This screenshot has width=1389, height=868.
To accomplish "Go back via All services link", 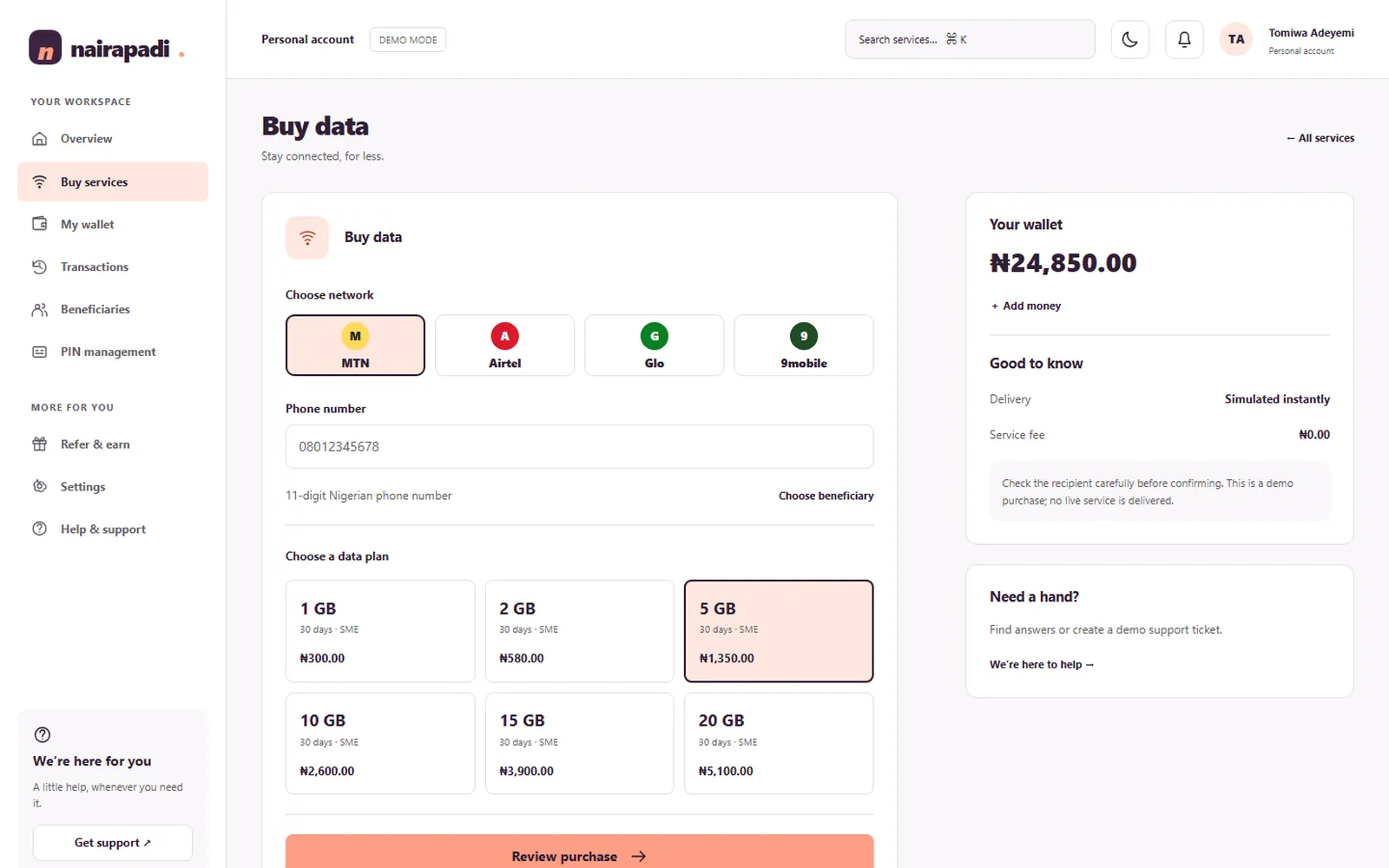I will [1320, 138].
